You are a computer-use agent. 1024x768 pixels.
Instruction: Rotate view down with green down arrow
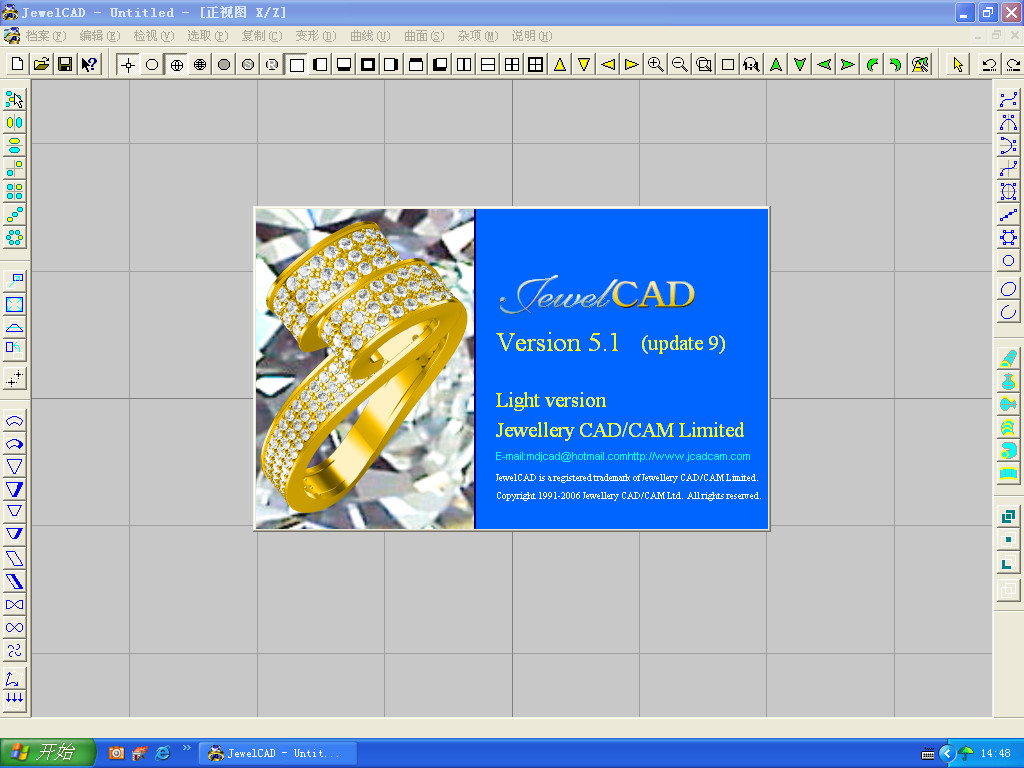pos(800,64)
